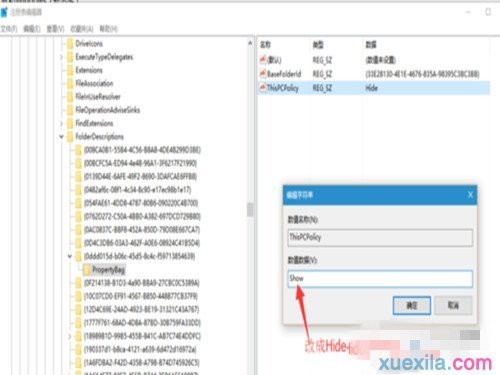Click the ThisPCPolicy string value icon
Screen dimensions: 500x375
tap(263, 88)
